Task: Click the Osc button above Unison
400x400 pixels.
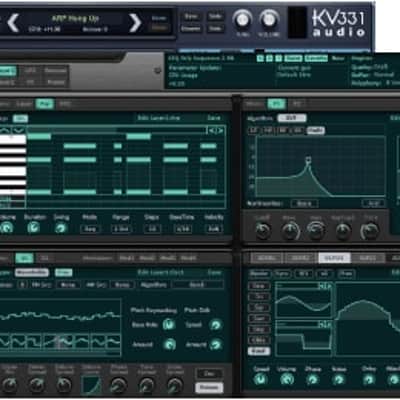Action: (x=209, y=374)
